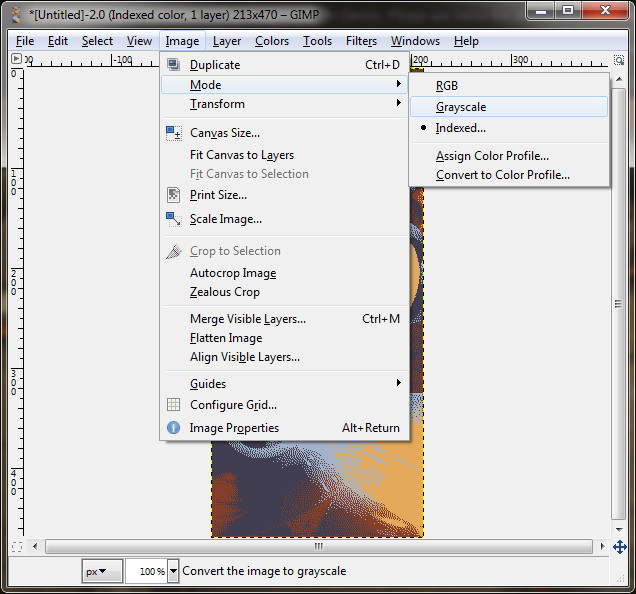Choose Grayscale mode
636x594 pixels.
pos(461,107)
